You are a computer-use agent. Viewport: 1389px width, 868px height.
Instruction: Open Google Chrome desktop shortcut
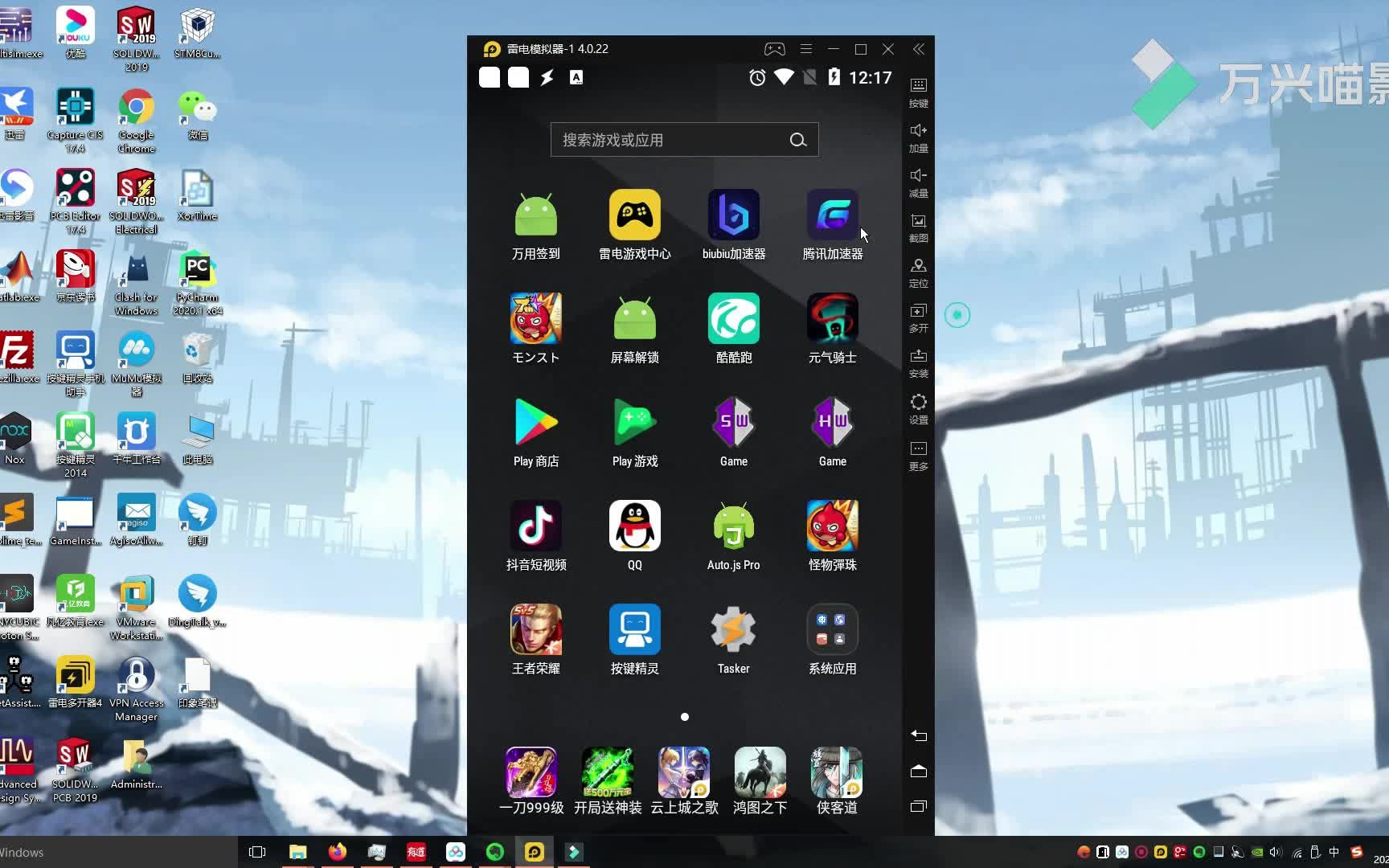tap(136, 121)
